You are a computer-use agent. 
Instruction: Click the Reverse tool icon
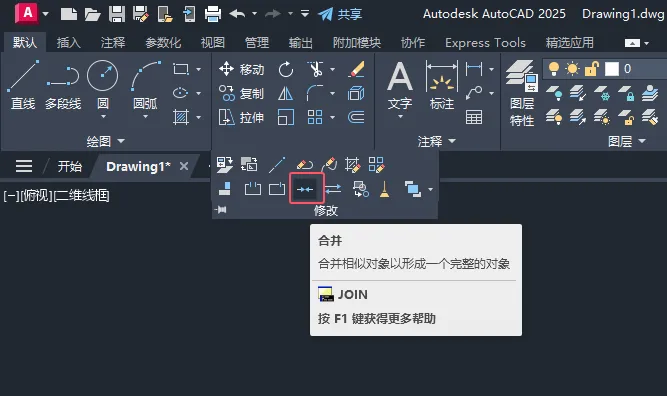(x=333, y=189)
